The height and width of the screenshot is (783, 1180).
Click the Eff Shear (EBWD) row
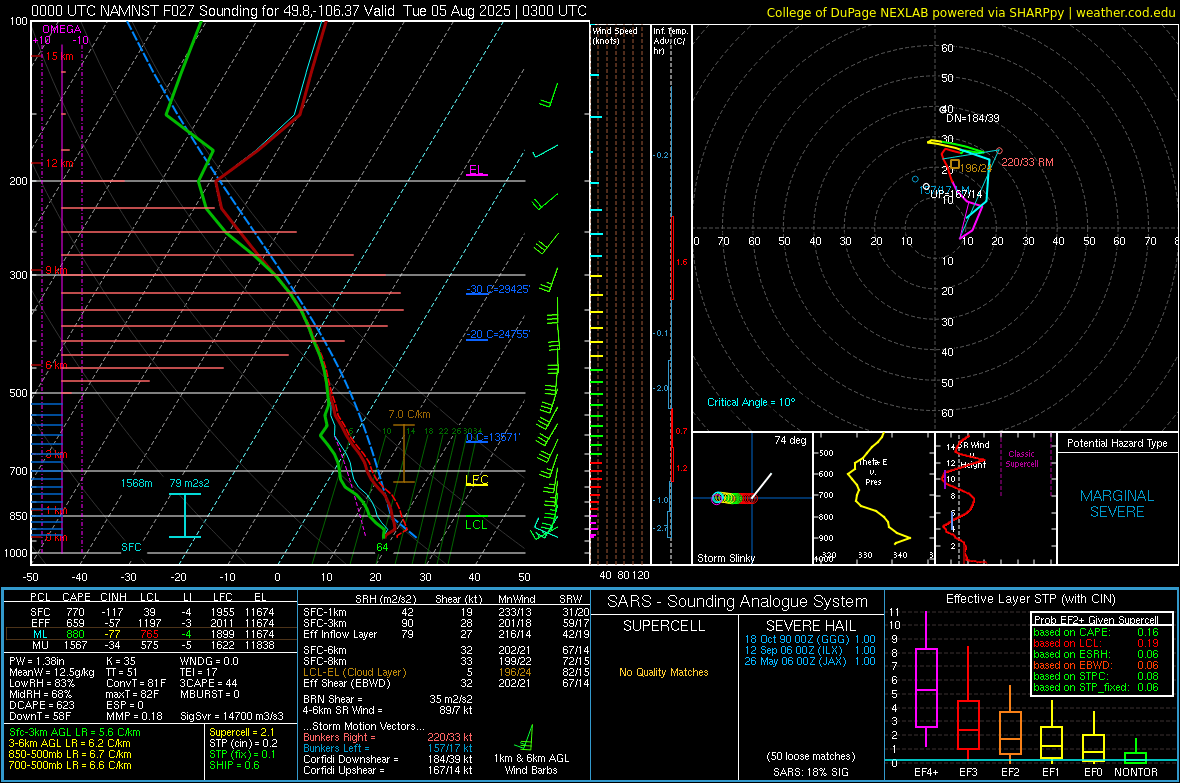point(446,684)
